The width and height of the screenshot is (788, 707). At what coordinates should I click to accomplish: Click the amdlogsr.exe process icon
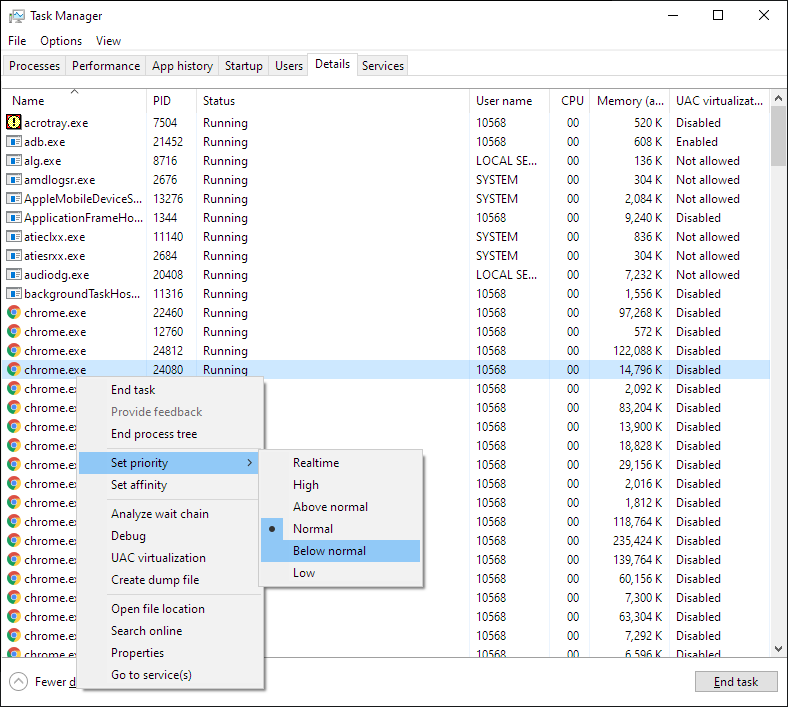coord(14,179)
